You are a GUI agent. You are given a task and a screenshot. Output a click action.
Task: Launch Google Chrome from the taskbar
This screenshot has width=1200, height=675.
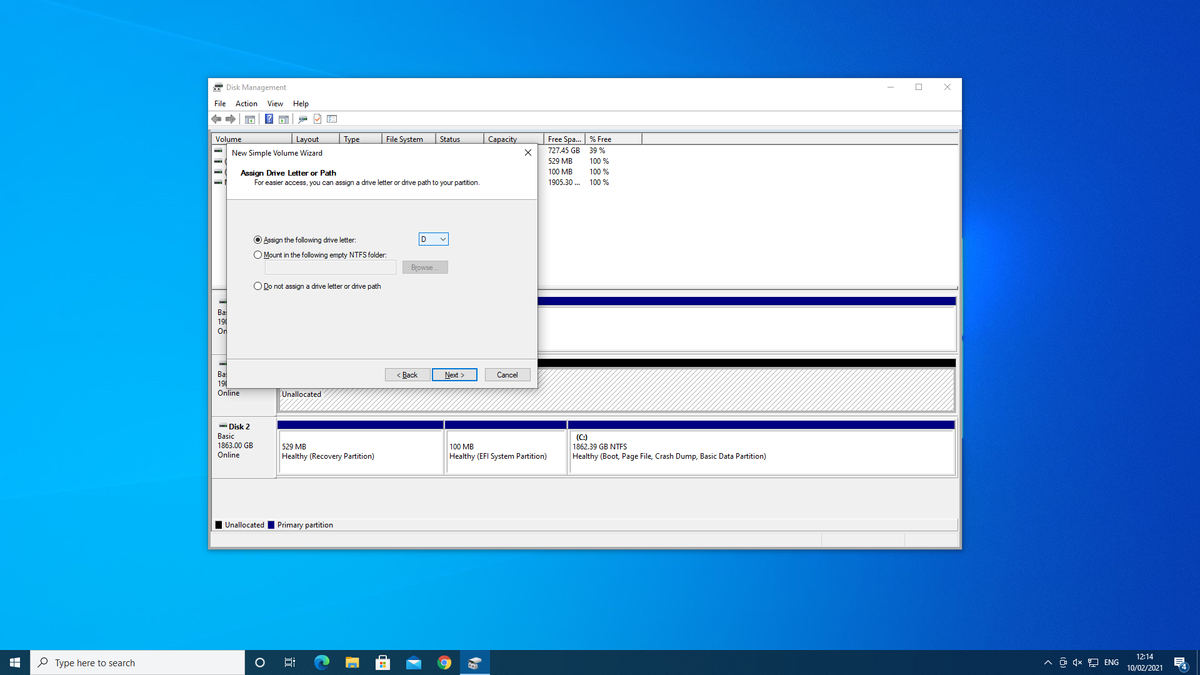pyautogui.click(x=444, y=663)
